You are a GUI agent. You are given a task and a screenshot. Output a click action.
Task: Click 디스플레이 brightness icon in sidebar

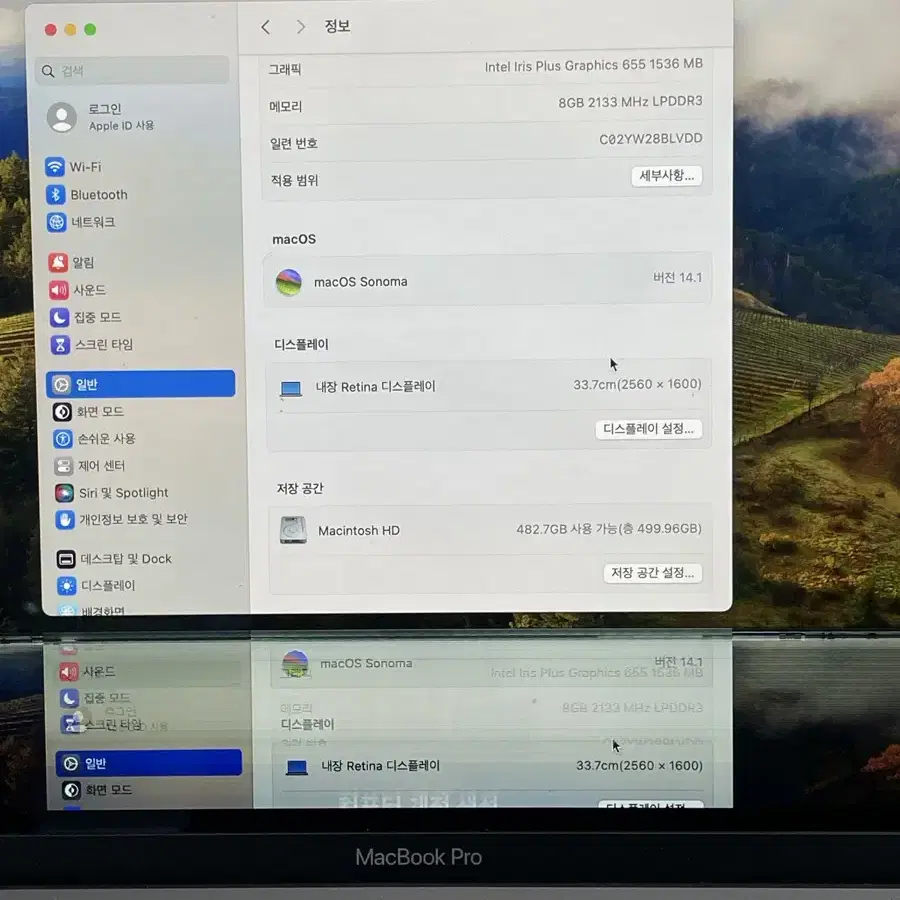(x=67, y=585)
